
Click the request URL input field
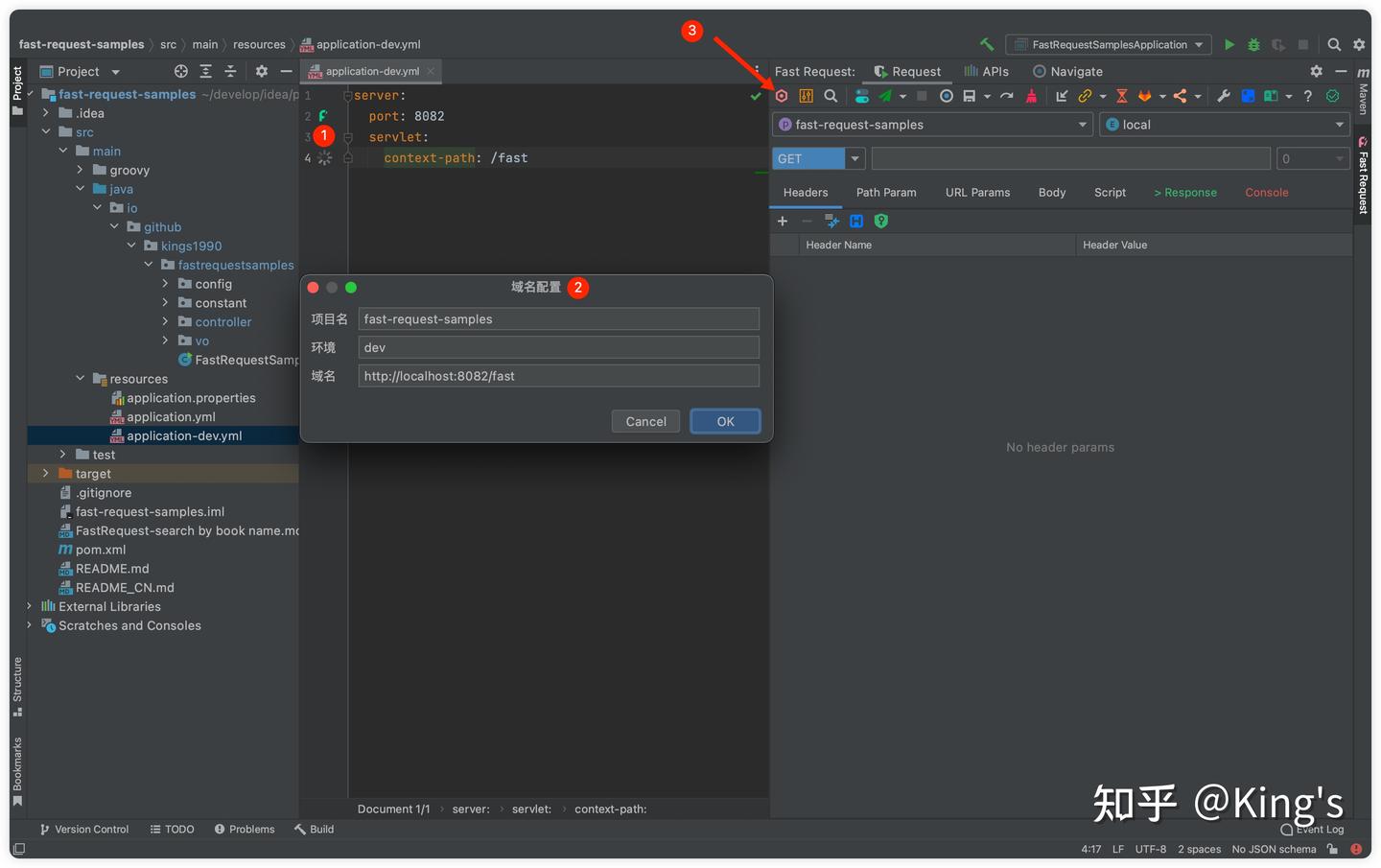[x=1070, y=159]
